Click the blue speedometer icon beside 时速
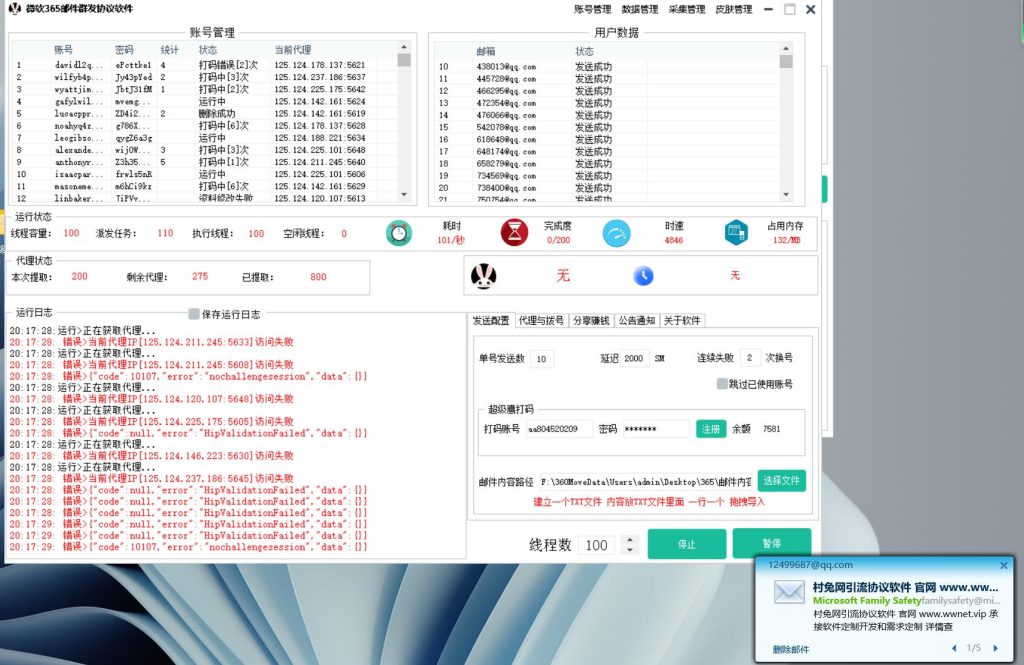Image resolution: width=1024 pixels, height=665 pixels. tap(617, 232)
